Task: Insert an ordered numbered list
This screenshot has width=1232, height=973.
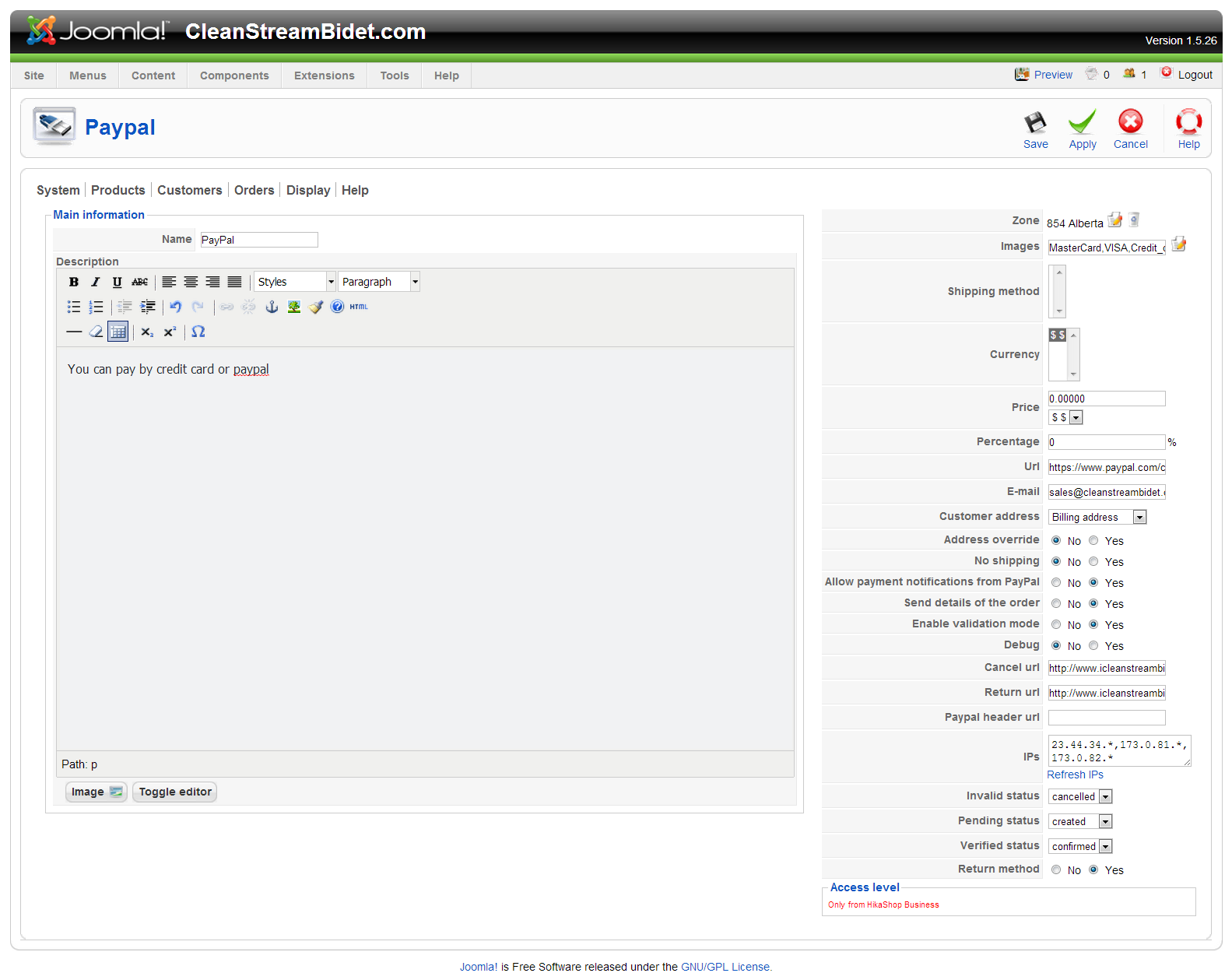Action: click(x=96, y=307)
